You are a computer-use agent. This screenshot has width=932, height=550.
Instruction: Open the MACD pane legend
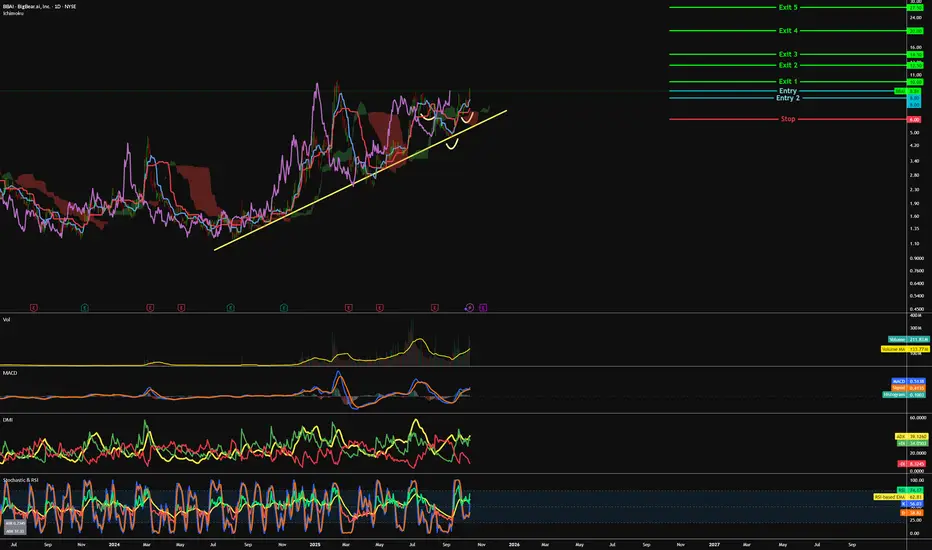tap(10, 373)
